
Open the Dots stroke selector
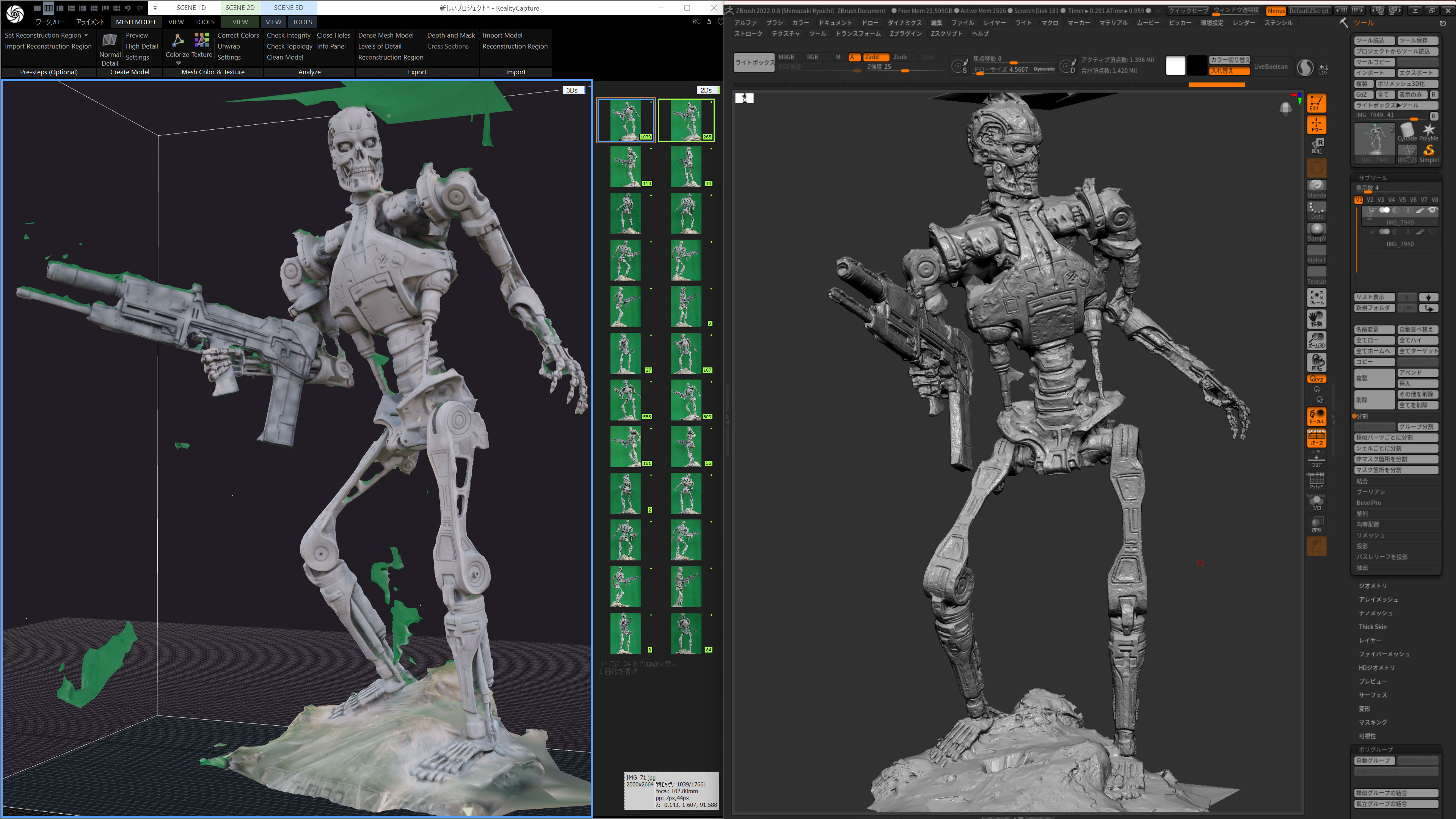(x=1316, y=211)
